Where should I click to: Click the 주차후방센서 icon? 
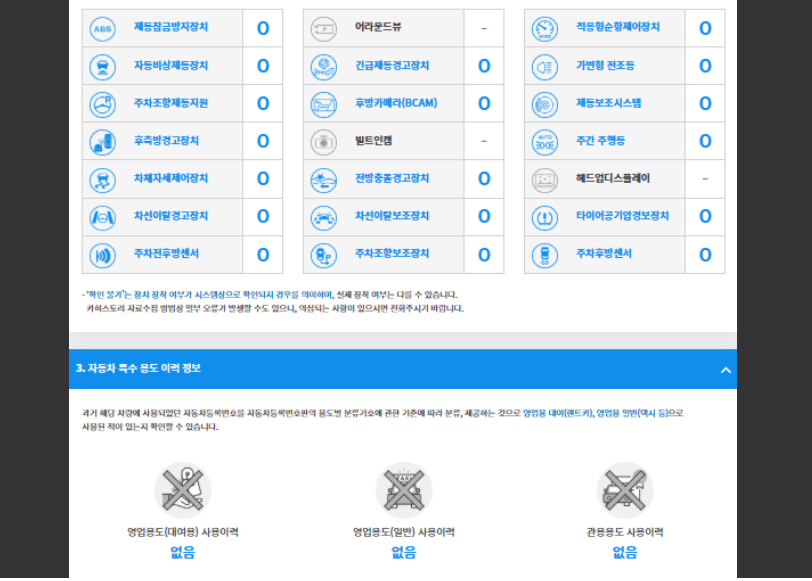pos(545,256)
